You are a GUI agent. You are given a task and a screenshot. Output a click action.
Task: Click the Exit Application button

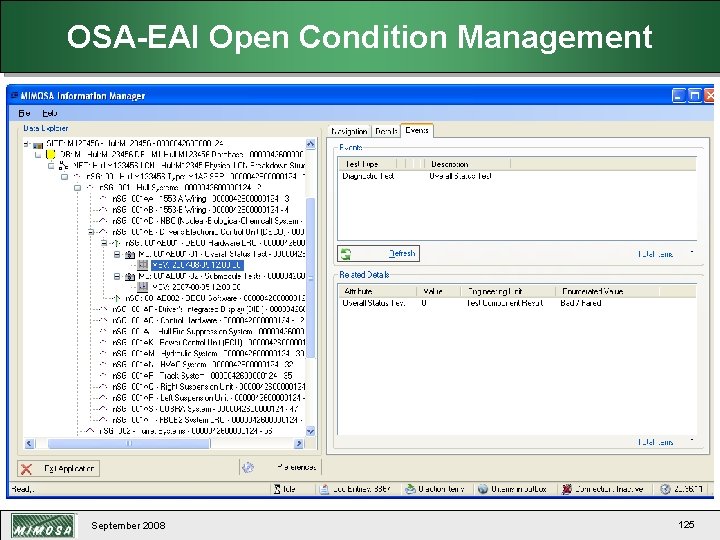click(58, 469)
